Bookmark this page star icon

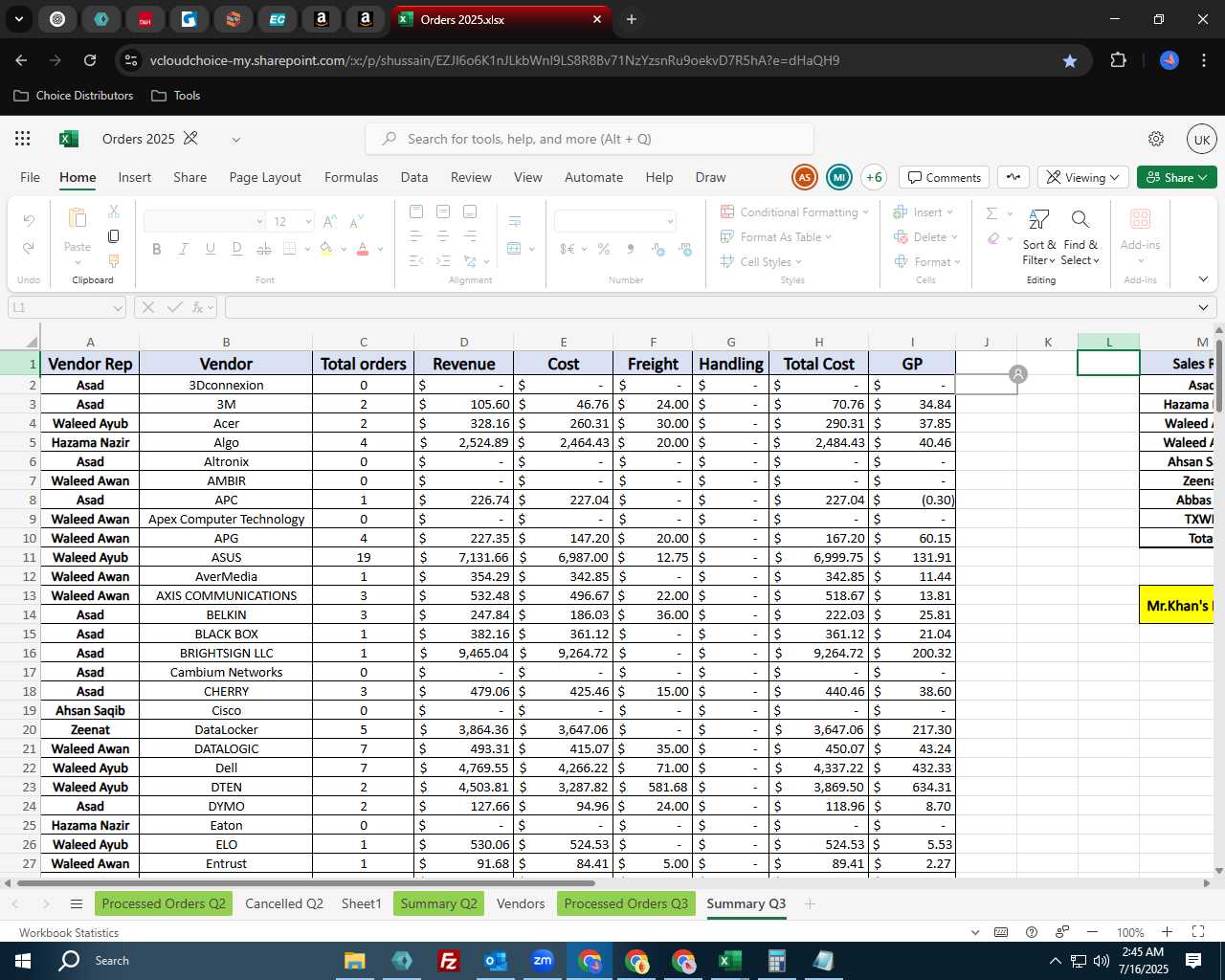click(1069, 60)
